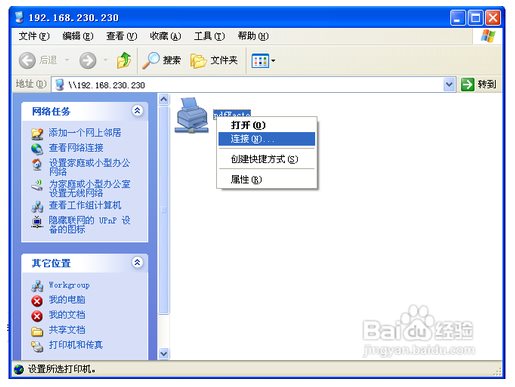Click the workgroup computers icon beside 查看工作组计算机

click(x=37, y=207)
